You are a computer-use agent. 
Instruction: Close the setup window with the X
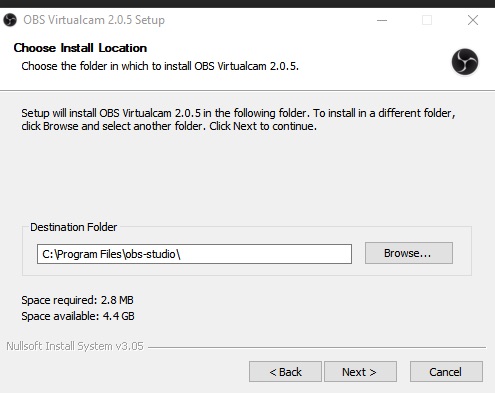point(473,20)
